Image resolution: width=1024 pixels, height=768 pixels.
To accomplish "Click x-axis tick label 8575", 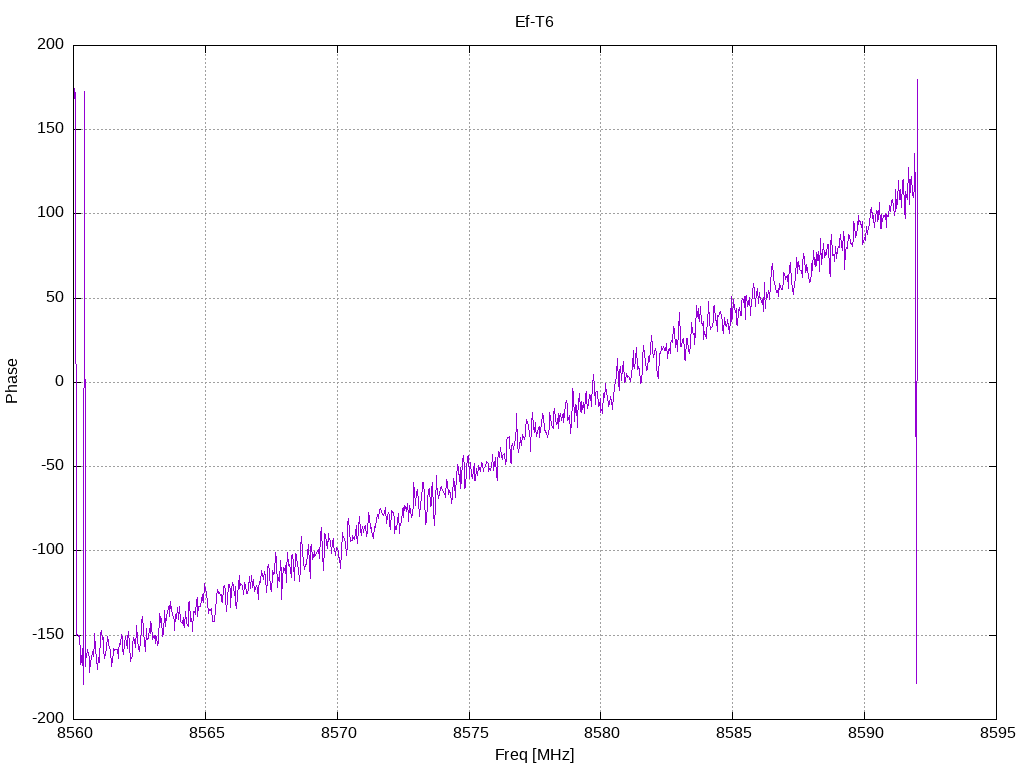I will [x=470, y=733].
